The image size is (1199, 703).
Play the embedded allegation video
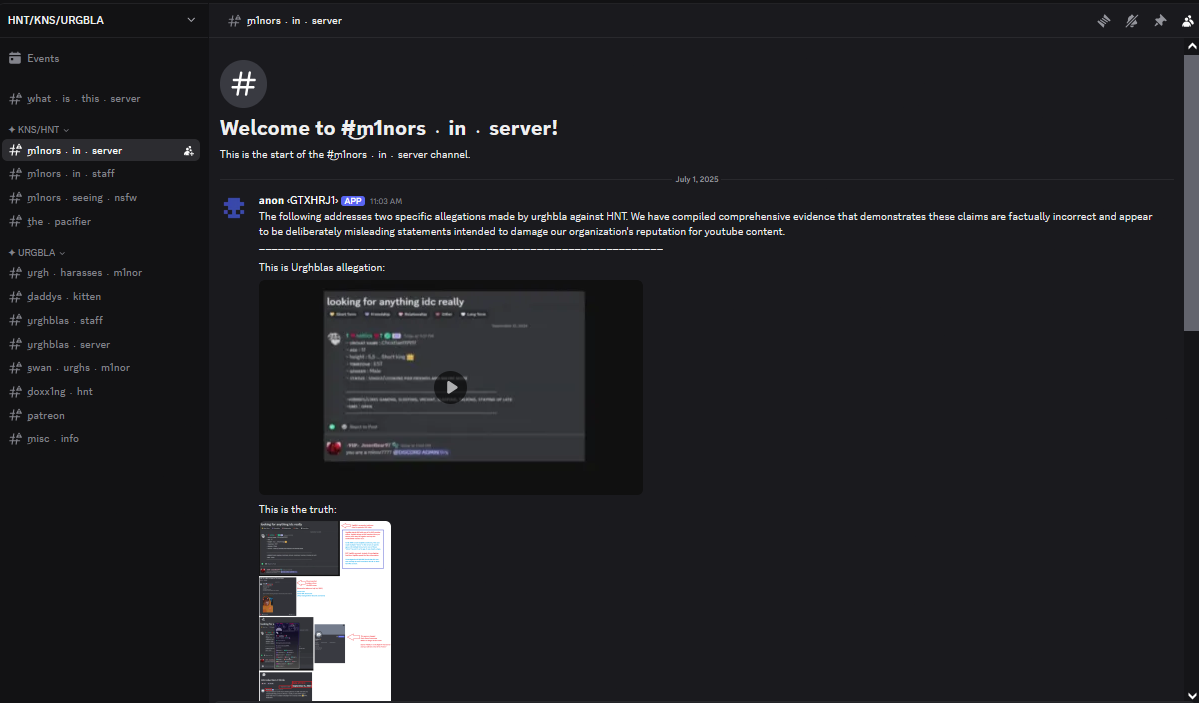point(450,387)
